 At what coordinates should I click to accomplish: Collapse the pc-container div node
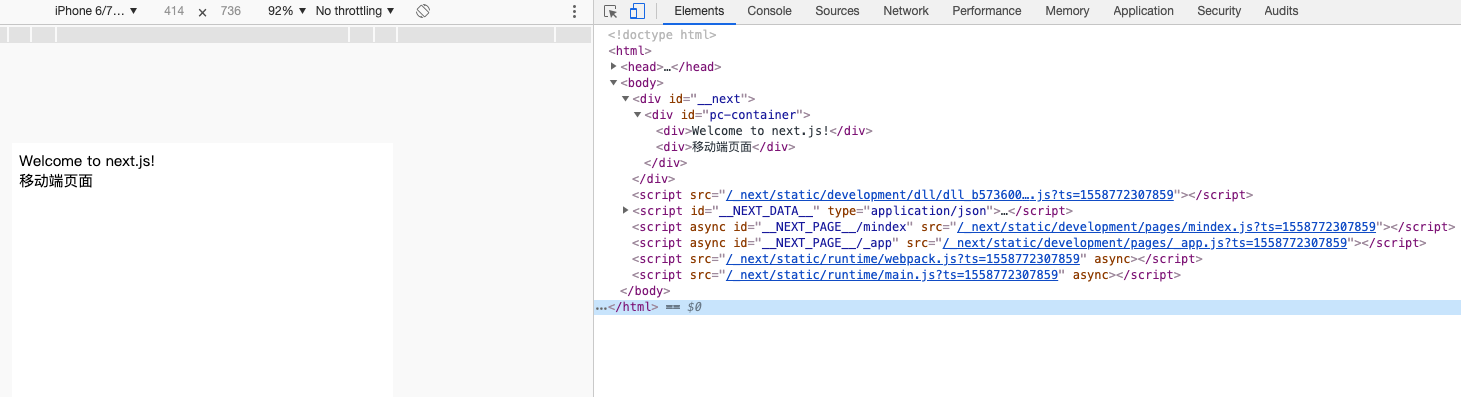638,115
